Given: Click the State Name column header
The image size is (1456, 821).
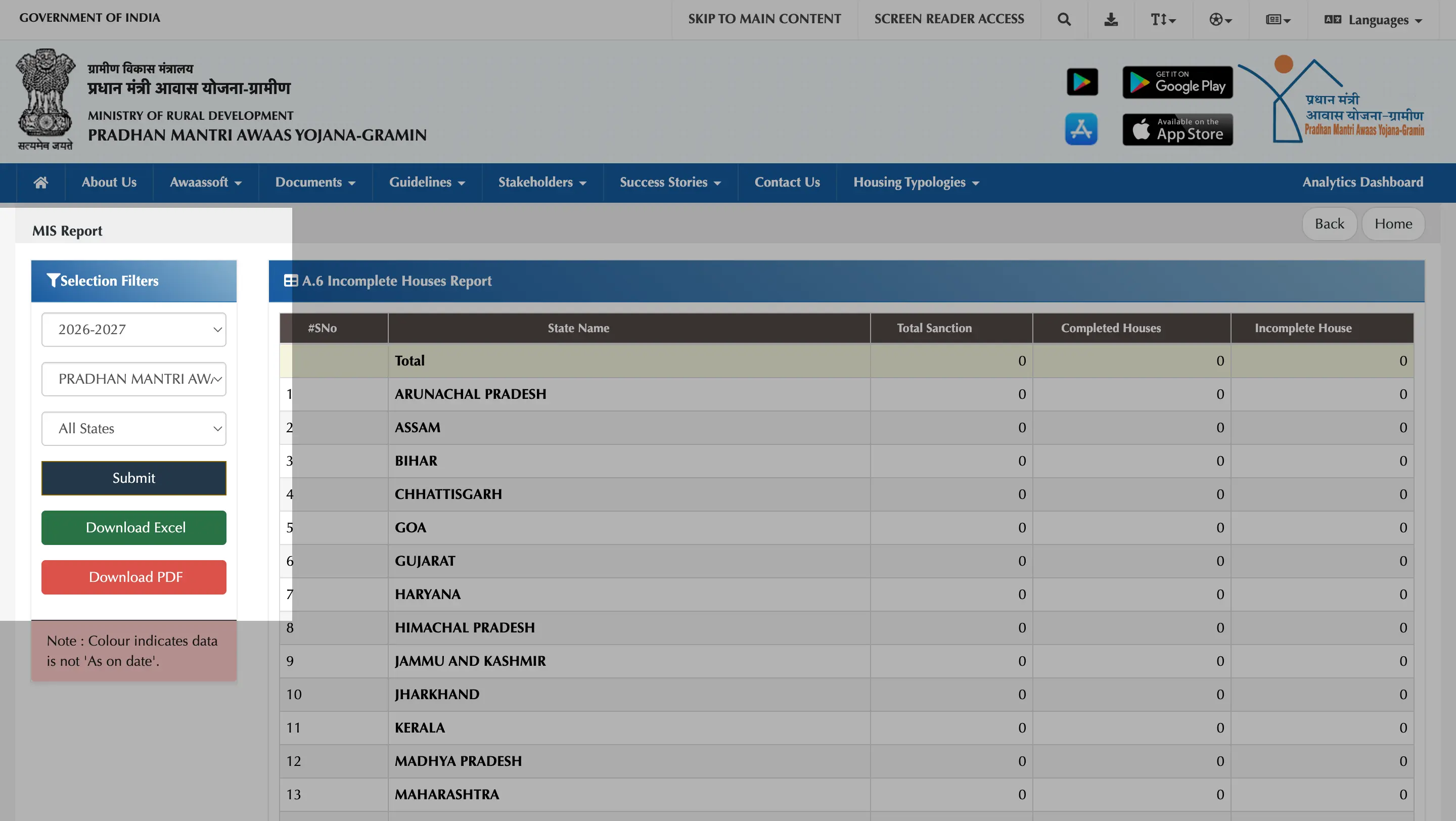Looking at the screenshot, I should coord(629,328).
